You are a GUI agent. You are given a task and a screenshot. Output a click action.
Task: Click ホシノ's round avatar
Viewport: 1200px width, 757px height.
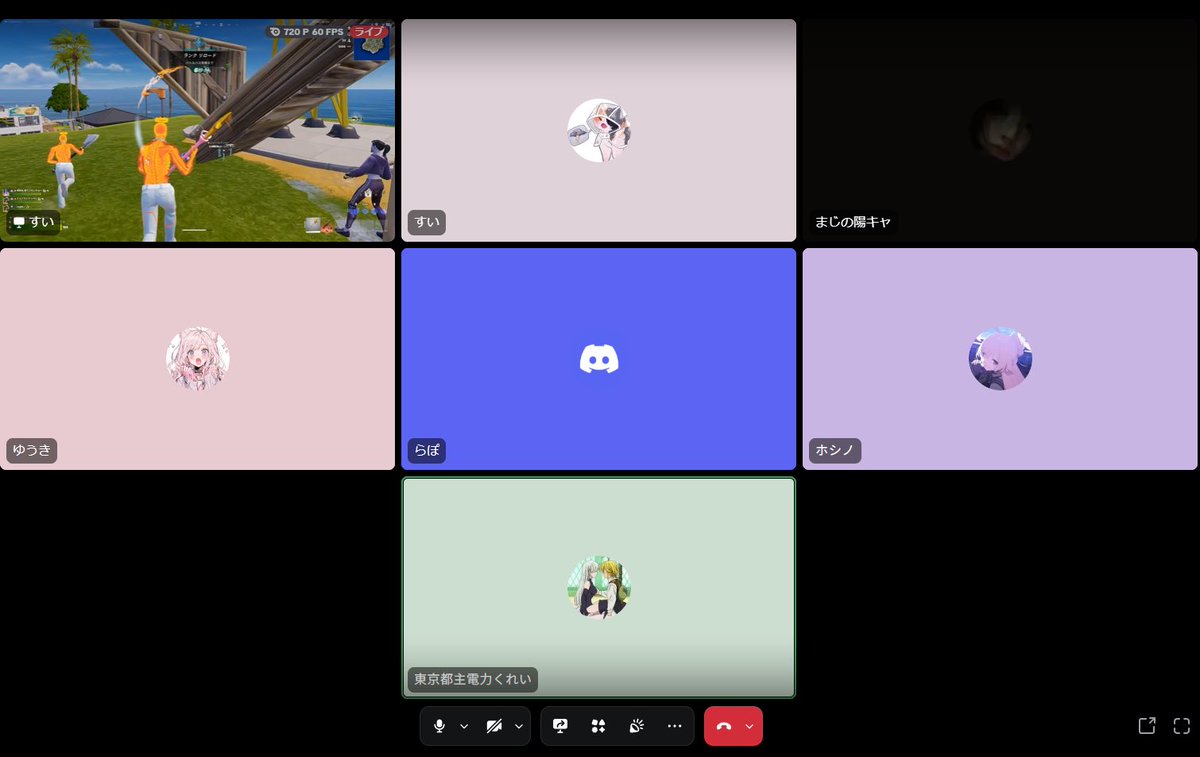pos(1000,359)
